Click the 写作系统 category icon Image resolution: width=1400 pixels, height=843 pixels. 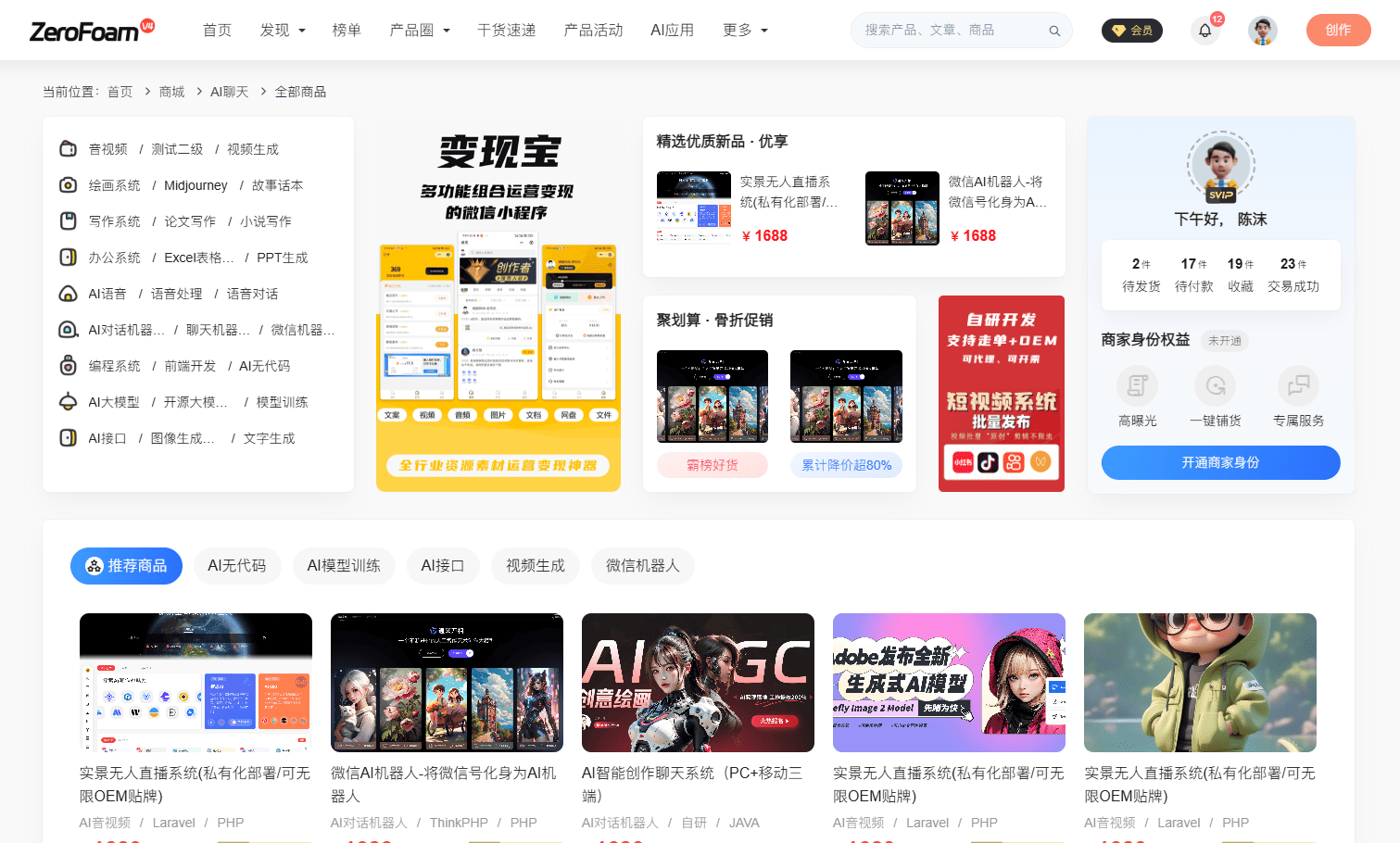click(68, 220)
